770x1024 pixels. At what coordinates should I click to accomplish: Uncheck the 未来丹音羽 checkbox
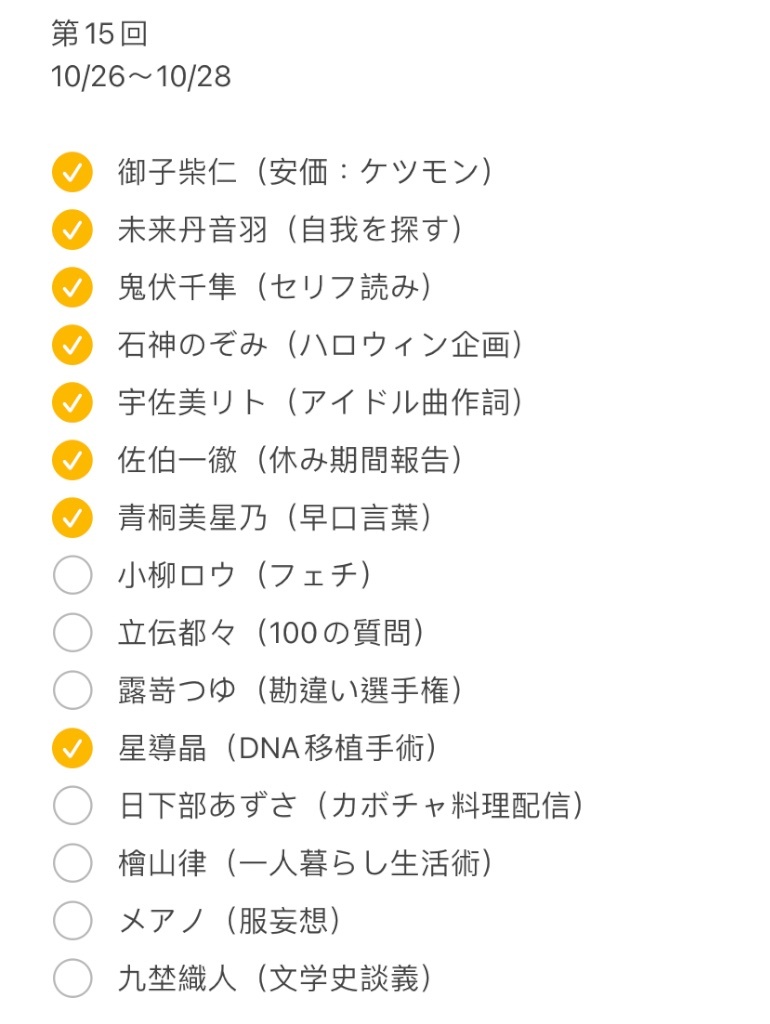pos(72,230)
